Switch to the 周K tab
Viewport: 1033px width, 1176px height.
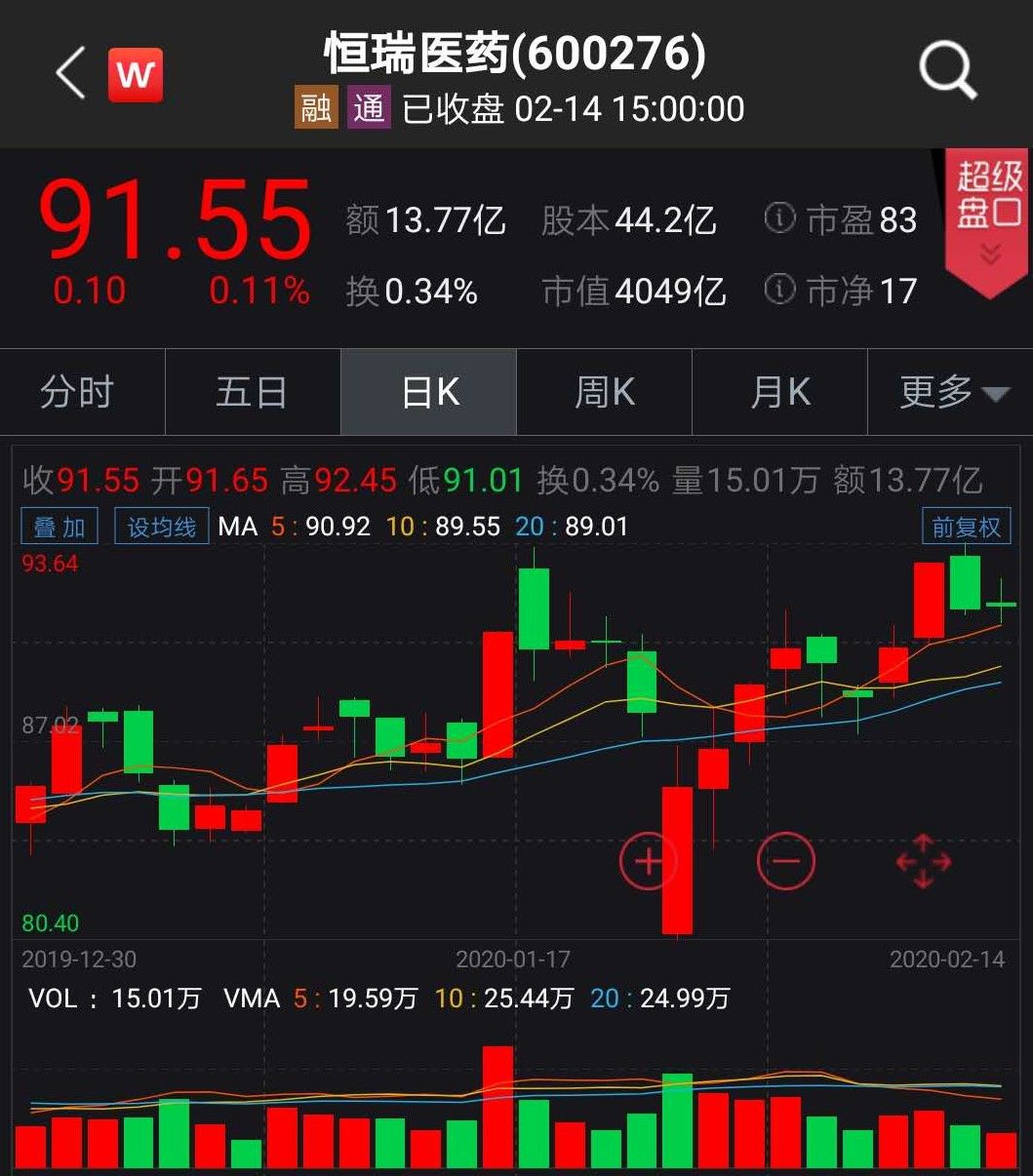tap(605, 392)
